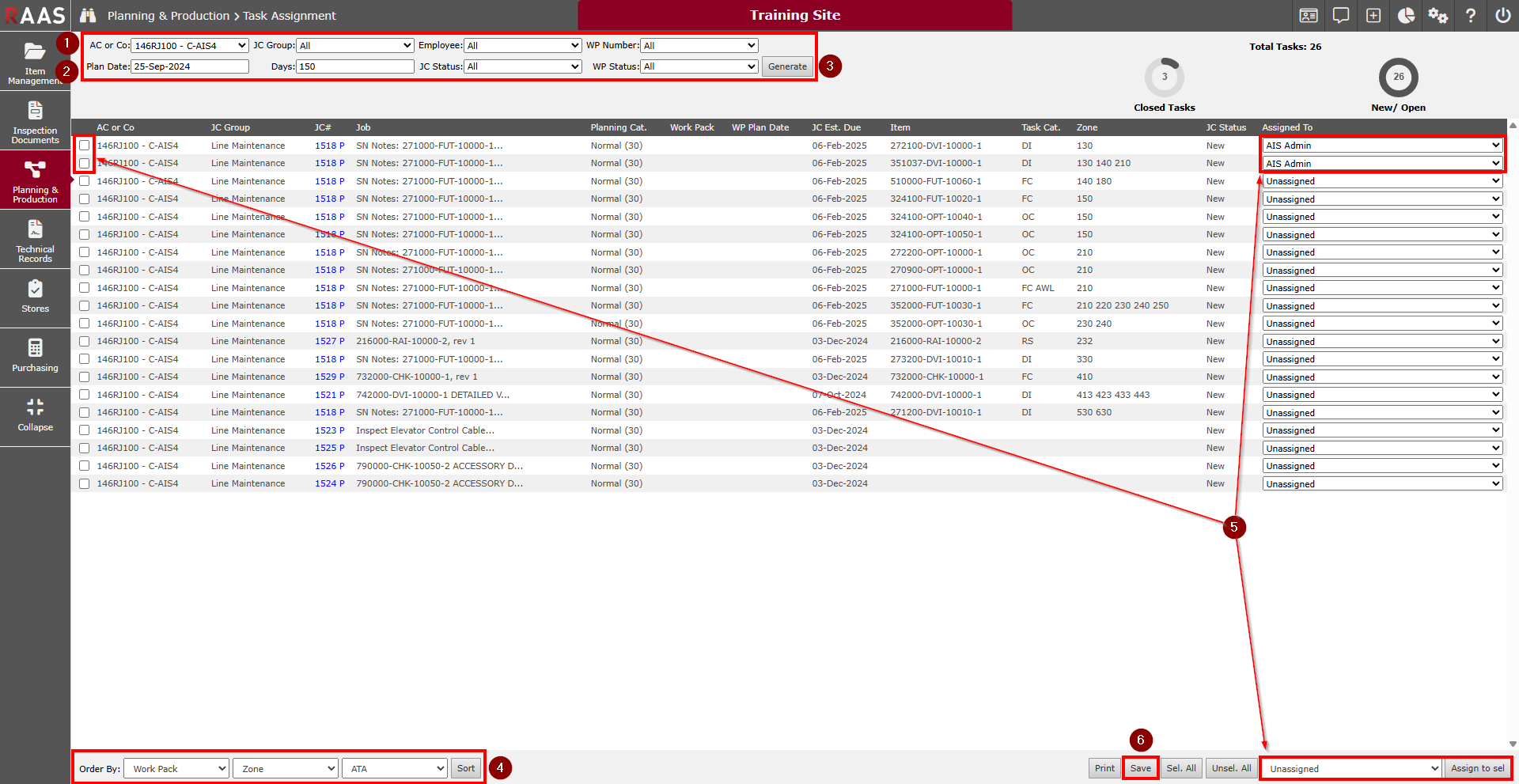This screenshot has height=784, width=1519.
Task: Open the settings gears icon
Action: 1438,16
